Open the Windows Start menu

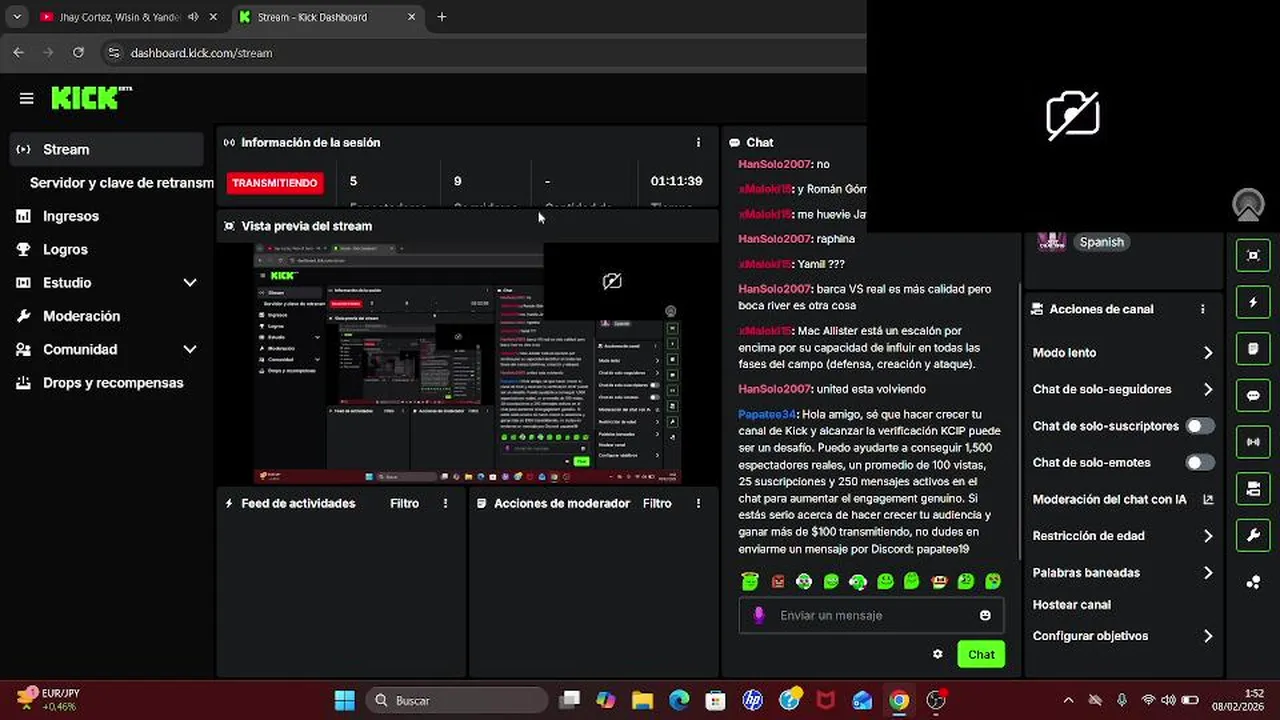pyautogui.click(x=344, y=700)
